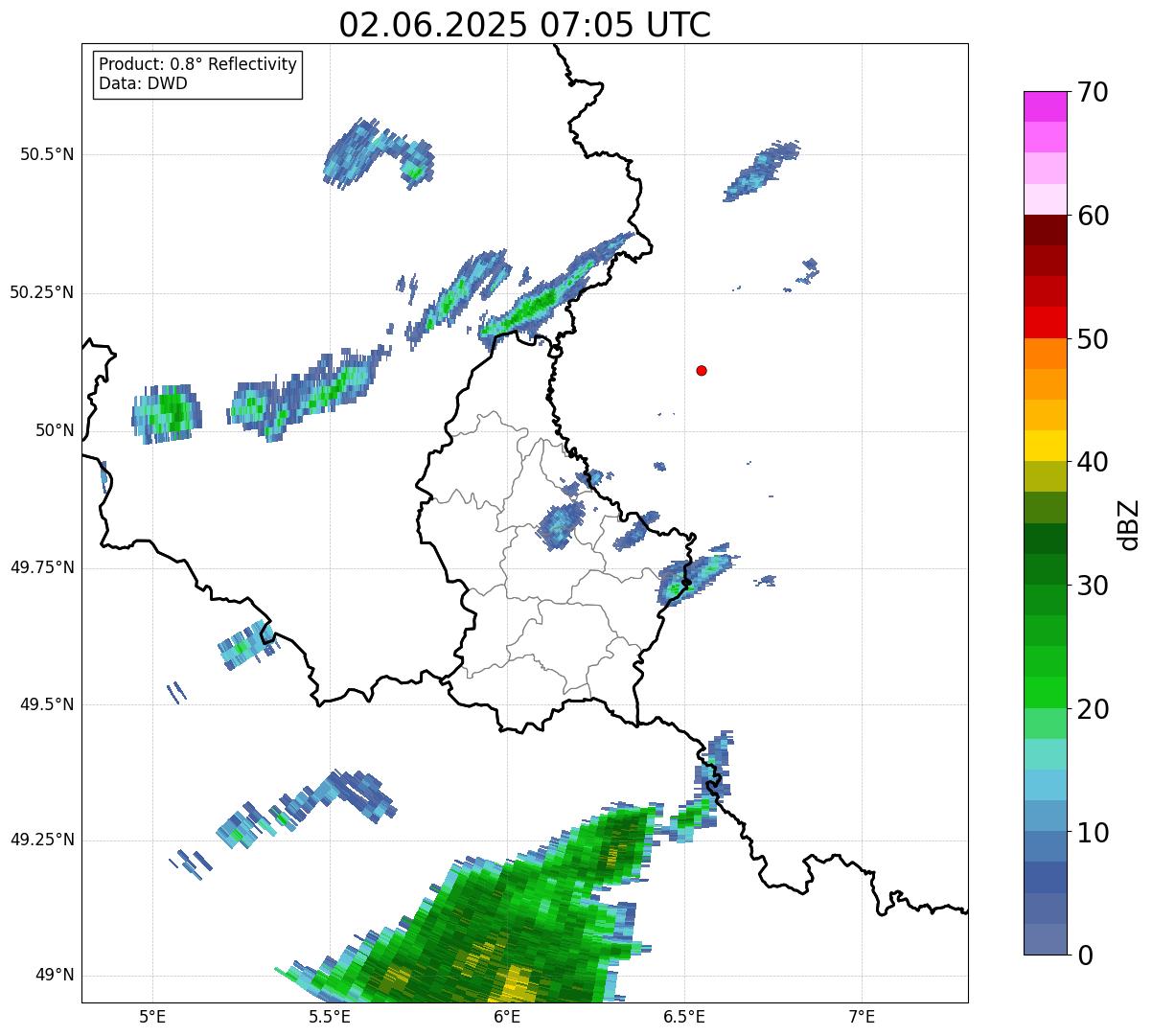Click the white-pink swatch just above 60
Screen dimensions: 1152x1036
coord(1045,199)
